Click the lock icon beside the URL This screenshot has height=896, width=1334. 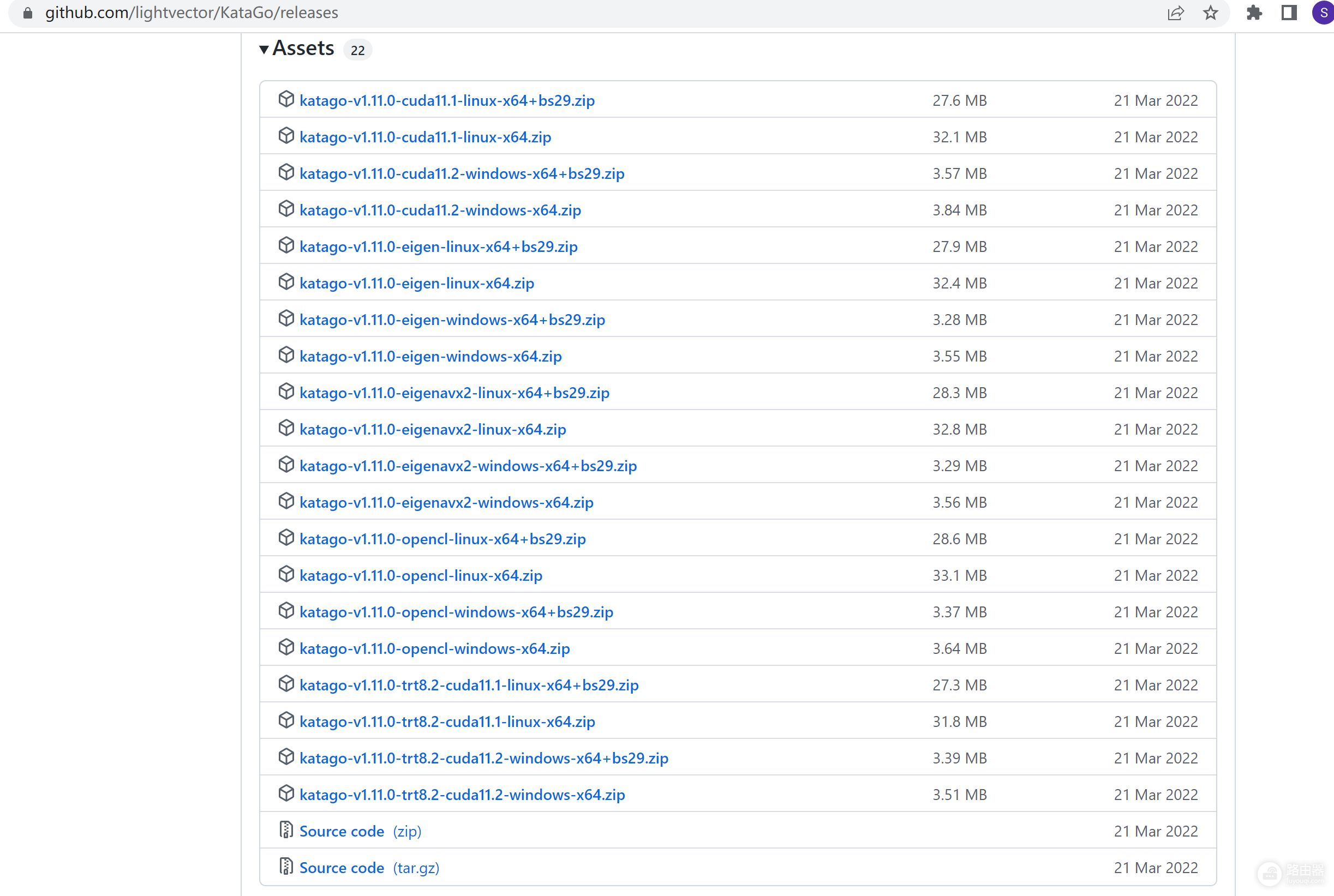point(27,13)
